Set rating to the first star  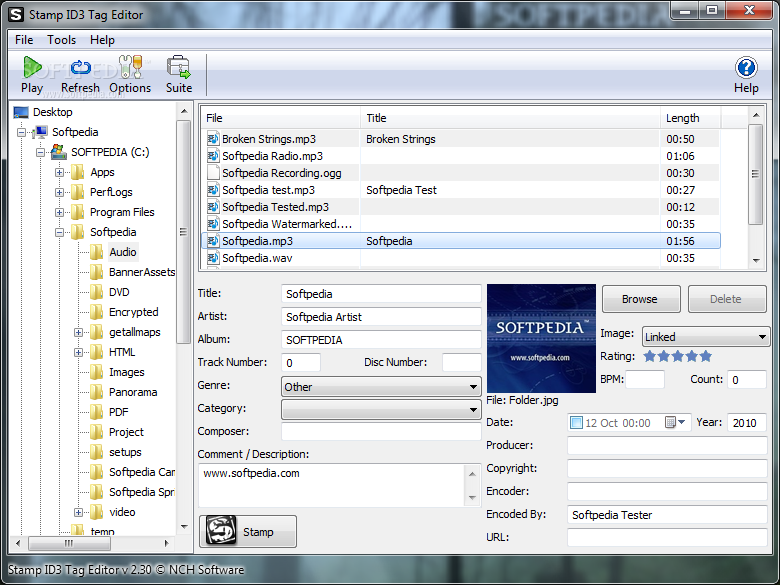point(649,356)
